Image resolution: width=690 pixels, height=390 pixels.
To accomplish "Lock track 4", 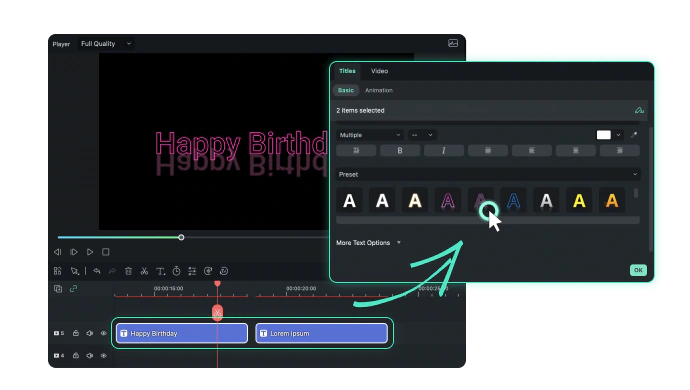I will click(x=76, y=355).
